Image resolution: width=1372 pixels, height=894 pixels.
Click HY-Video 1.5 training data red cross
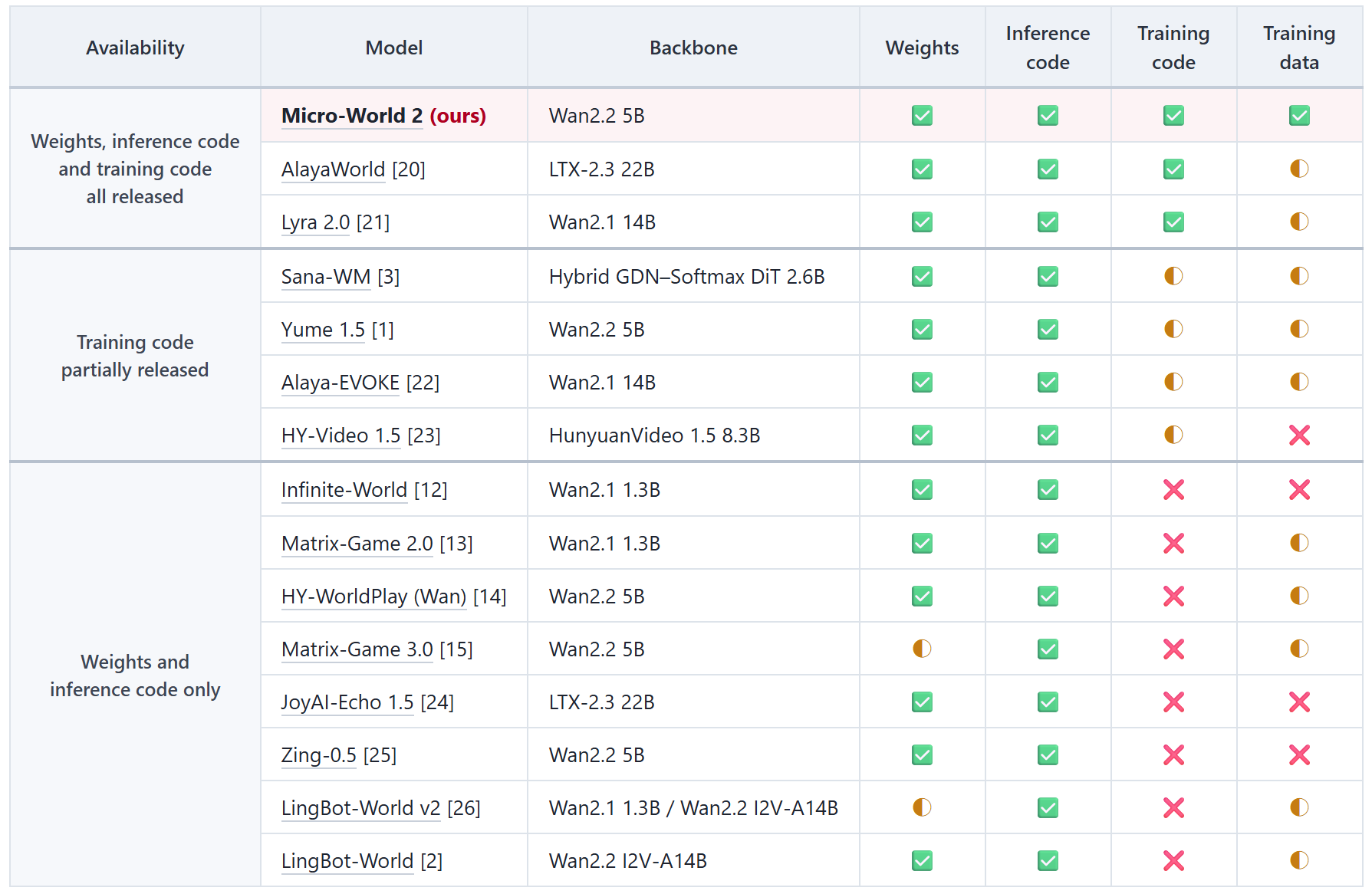coord(1299,435)
